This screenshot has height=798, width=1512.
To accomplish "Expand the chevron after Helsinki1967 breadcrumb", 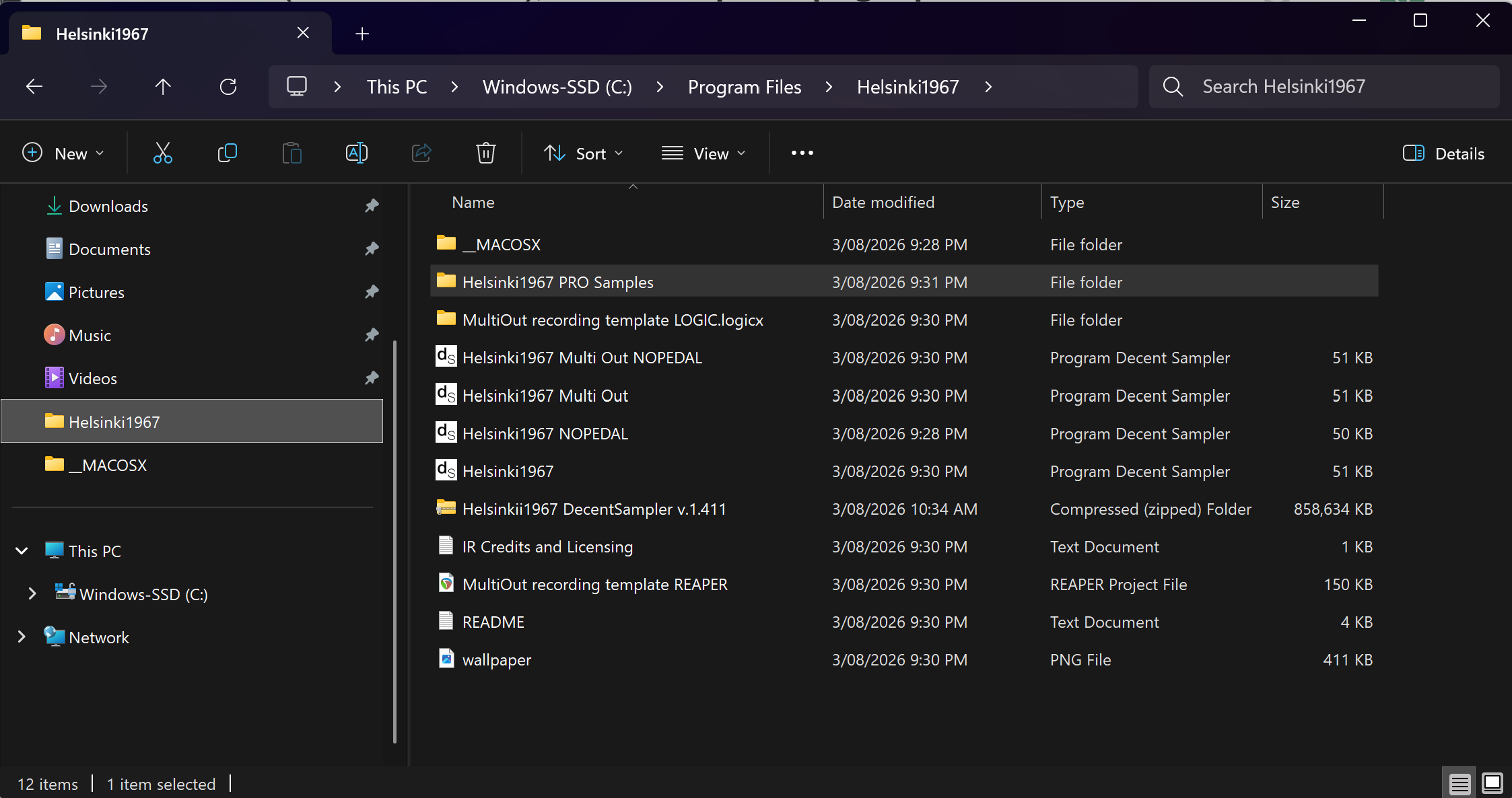I will point(989,87).
